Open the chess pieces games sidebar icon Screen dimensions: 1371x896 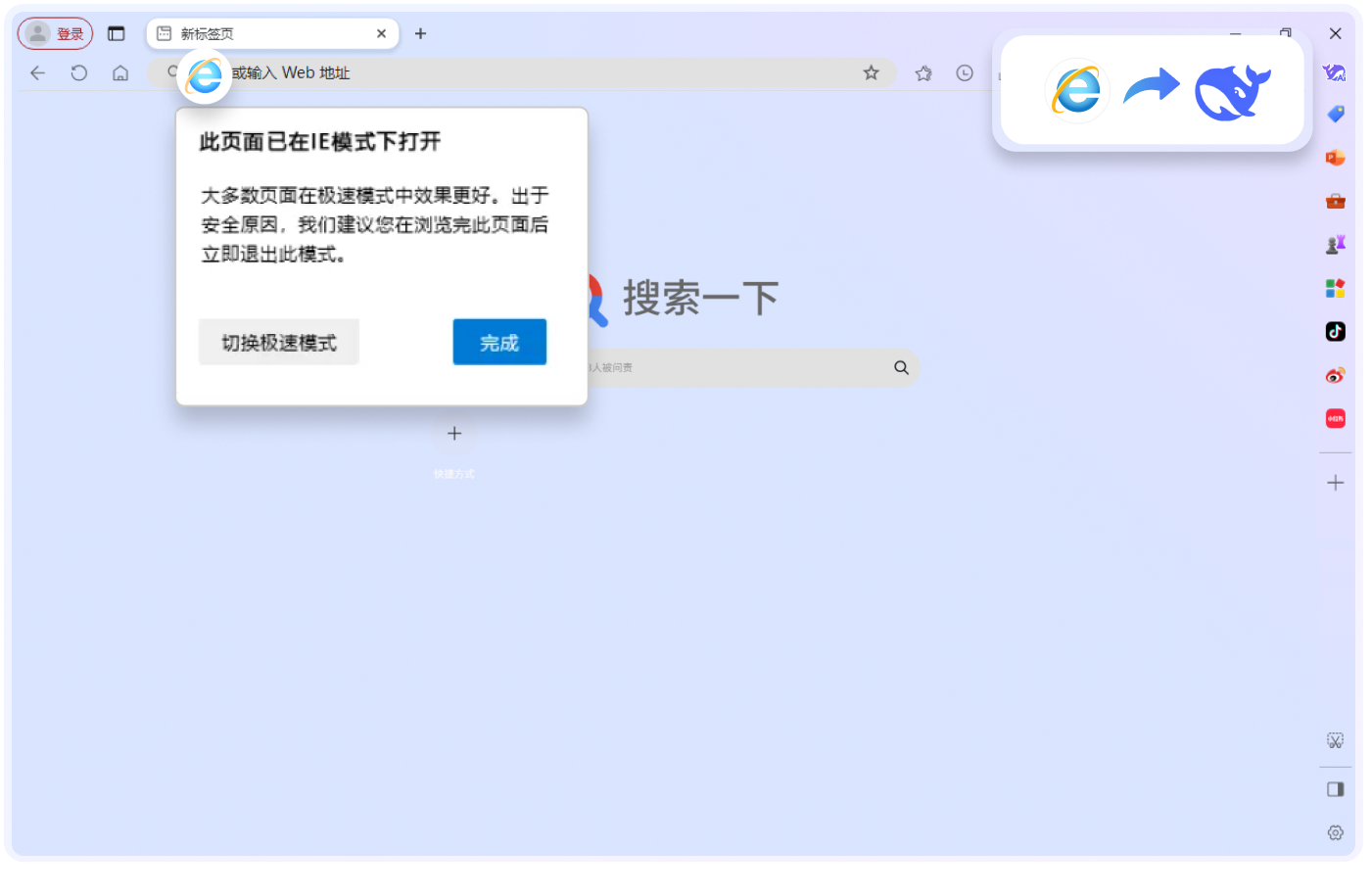tap(1336, 244)
